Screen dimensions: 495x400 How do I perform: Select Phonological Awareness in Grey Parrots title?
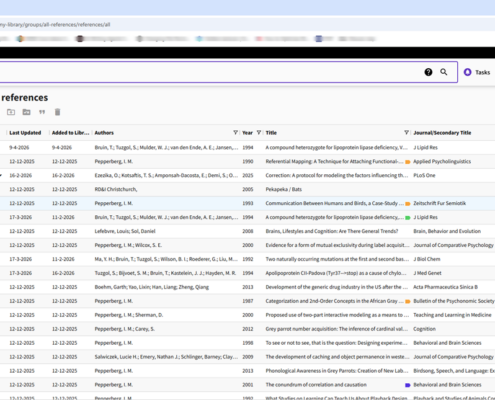pos(337,371)
